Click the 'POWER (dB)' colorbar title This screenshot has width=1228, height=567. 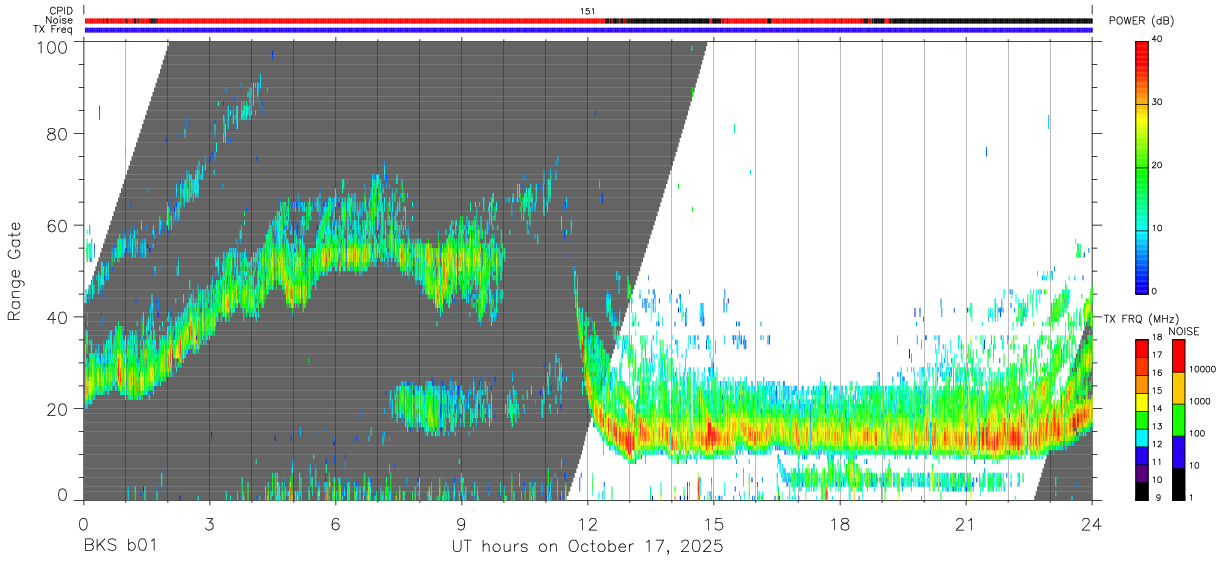pyautogui.click(x=1143, y=21)
